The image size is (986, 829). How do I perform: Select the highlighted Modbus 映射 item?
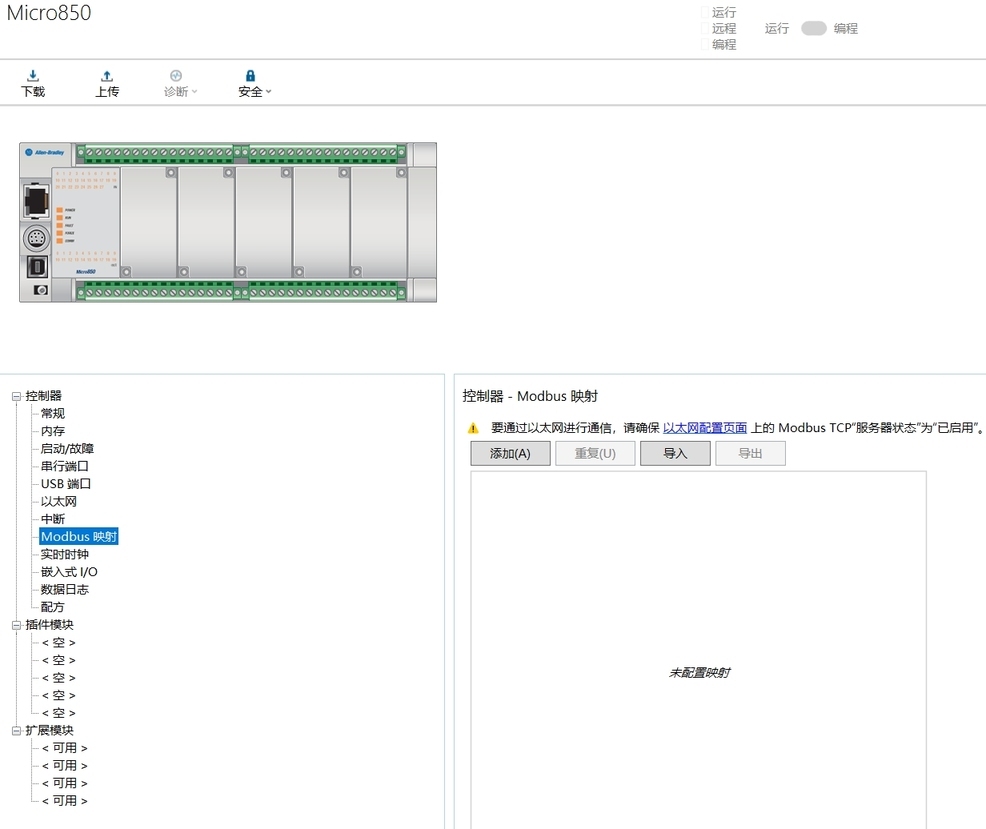pos(79,537)
